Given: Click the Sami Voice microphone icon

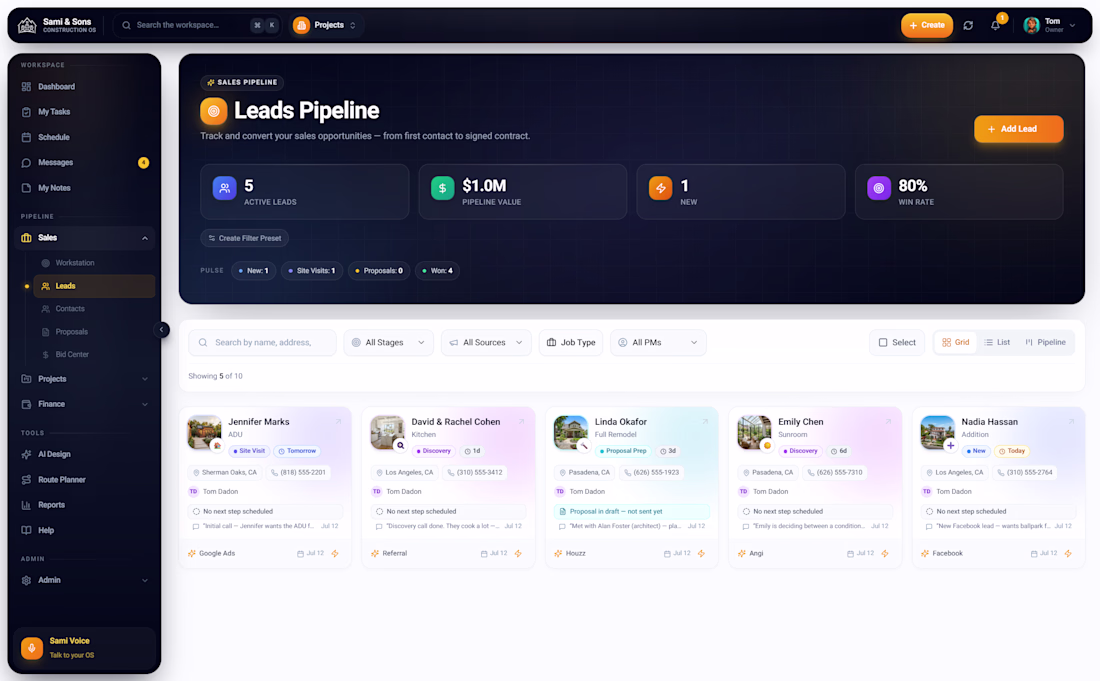Looking at the screenshot, I should click(32, 648).
